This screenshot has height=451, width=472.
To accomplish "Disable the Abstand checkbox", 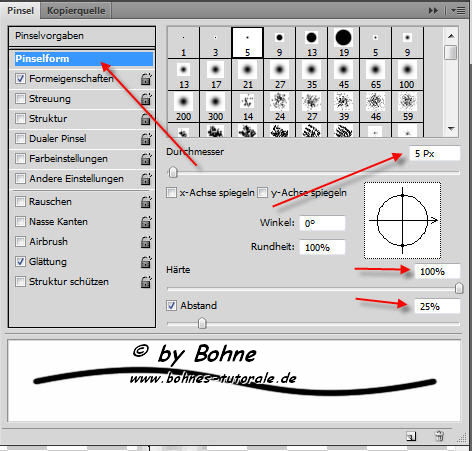I will pyautogui.click(x=171, y=305).
